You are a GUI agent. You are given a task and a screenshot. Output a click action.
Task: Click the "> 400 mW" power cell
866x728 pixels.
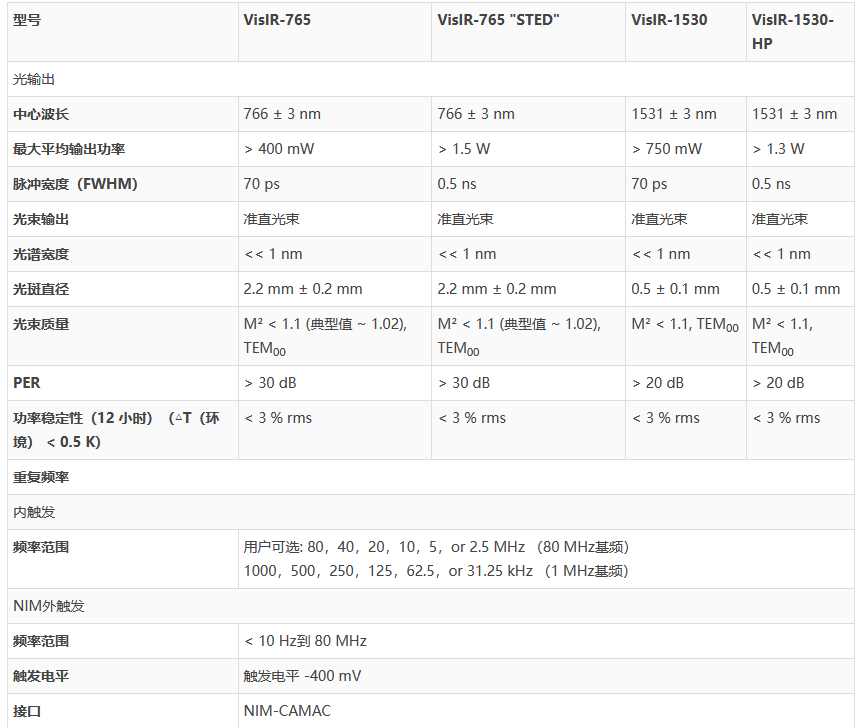[277, 149]
